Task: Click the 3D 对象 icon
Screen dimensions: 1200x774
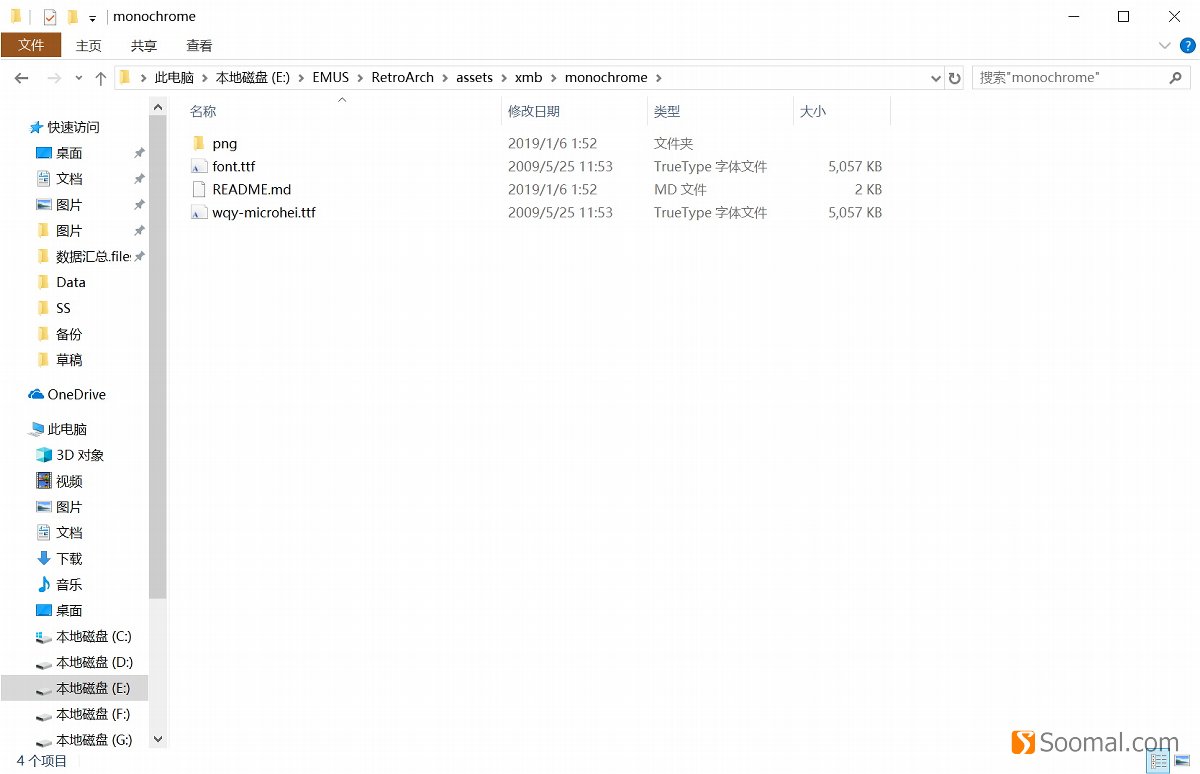Action: [x=43, y=455]
